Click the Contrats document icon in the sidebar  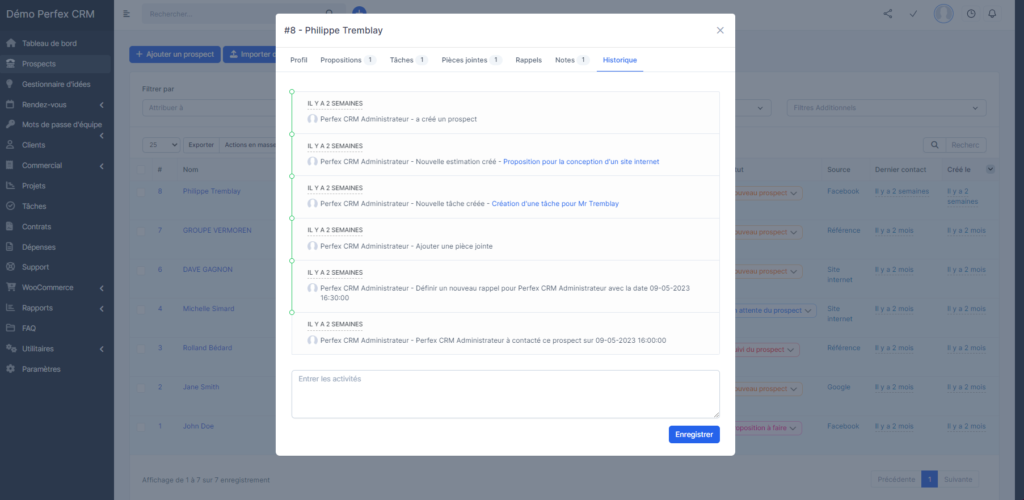[x=10, y=227]
